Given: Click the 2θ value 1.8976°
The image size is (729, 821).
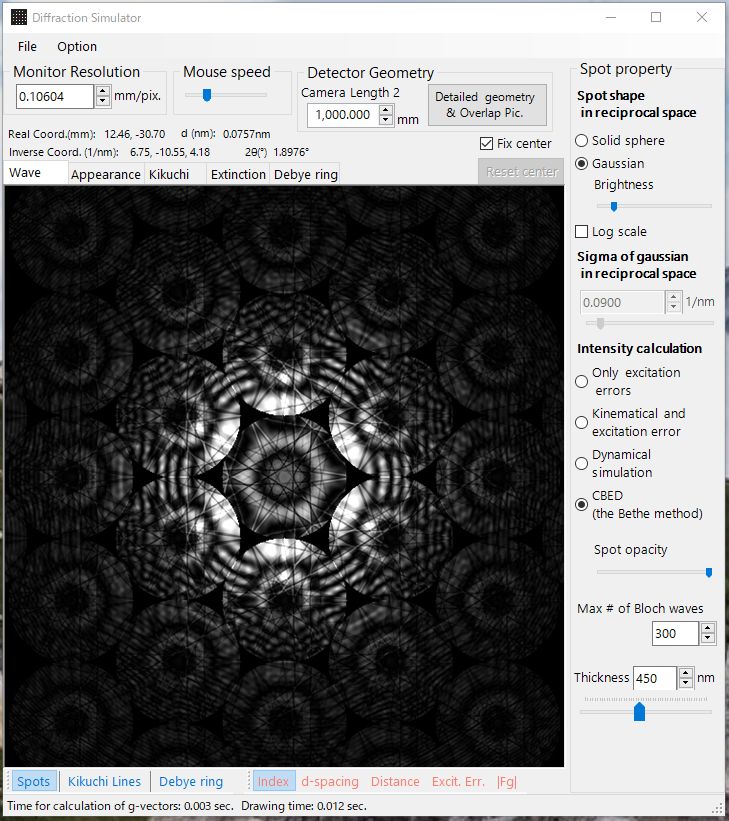Looking at the screenshot, I should 291,152.
